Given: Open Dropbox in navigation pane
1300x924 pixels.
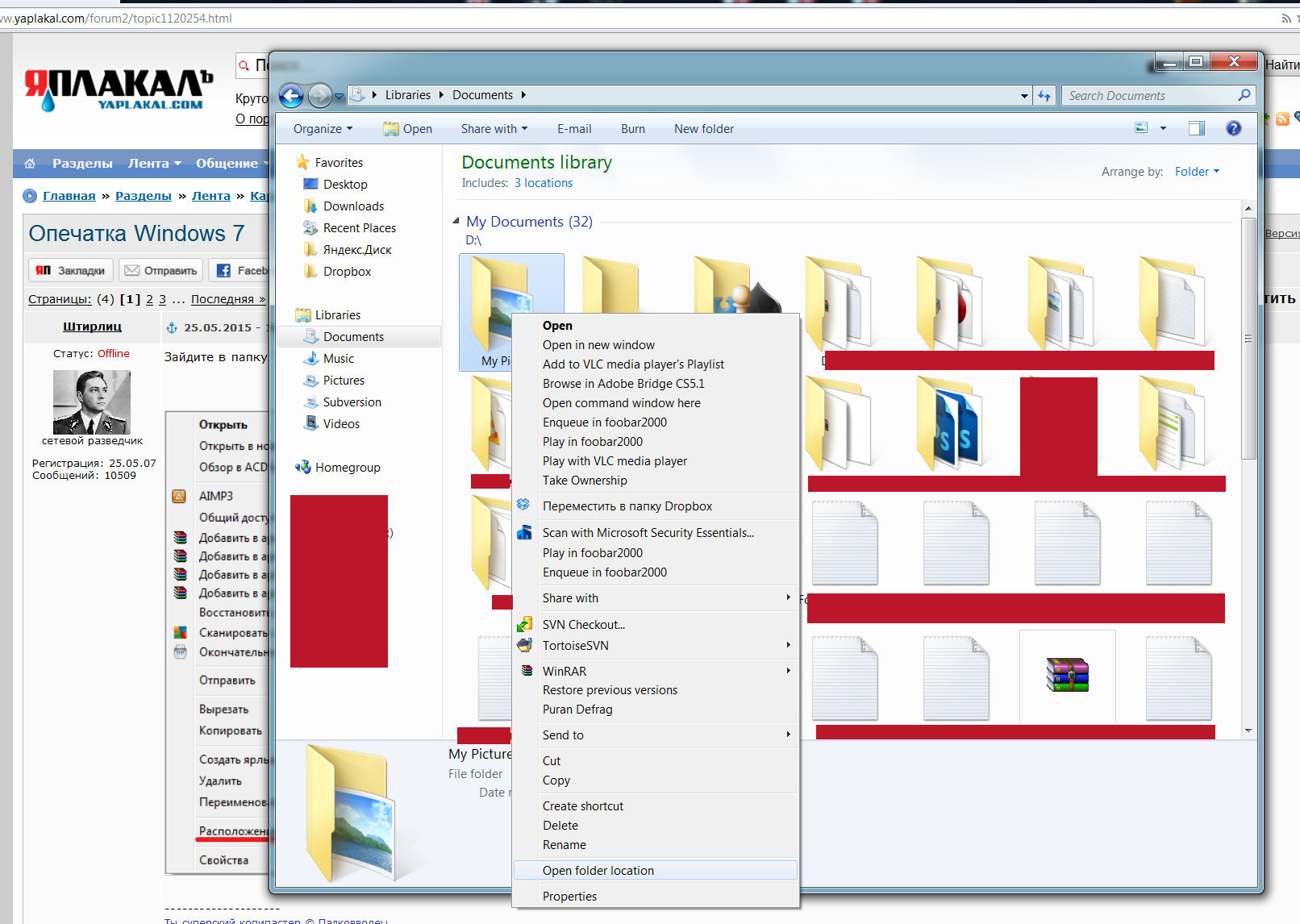Looking at the screenshot, I should coord(348,272).
